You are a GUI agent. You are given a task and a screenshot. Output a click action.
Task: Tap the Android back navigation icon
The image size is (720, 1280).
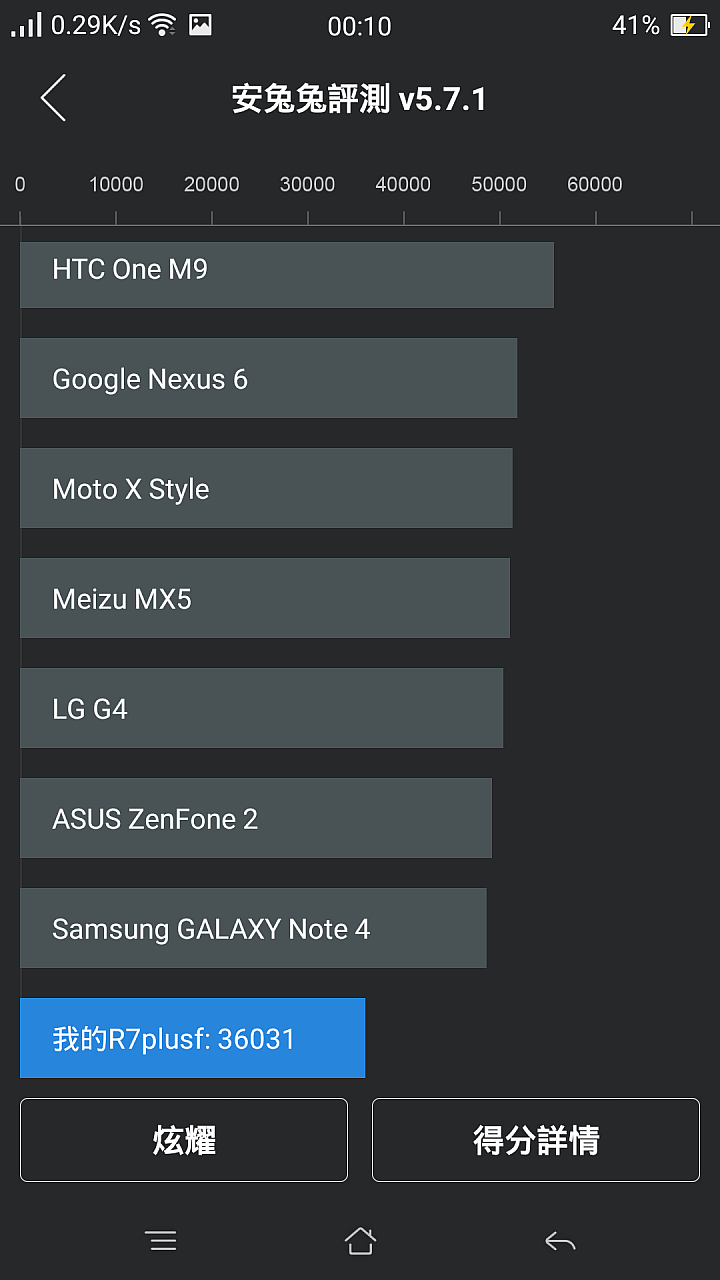tap(560, 1241)
